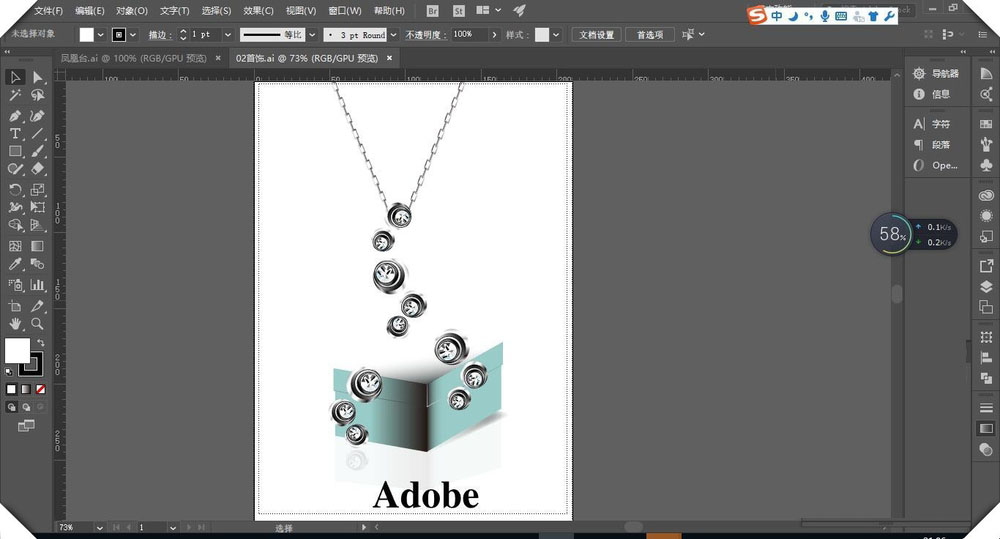Activate the Hand tool

coord(15,324)
